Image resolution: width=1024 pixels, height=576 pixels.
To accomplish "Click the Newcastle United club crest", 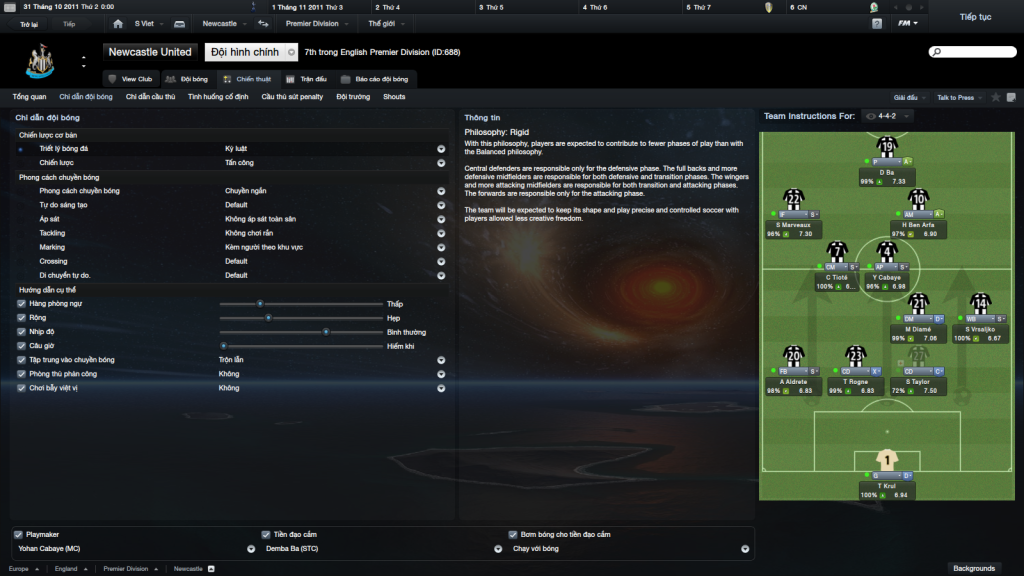I will pyautogui.click(x=40, y=61).
